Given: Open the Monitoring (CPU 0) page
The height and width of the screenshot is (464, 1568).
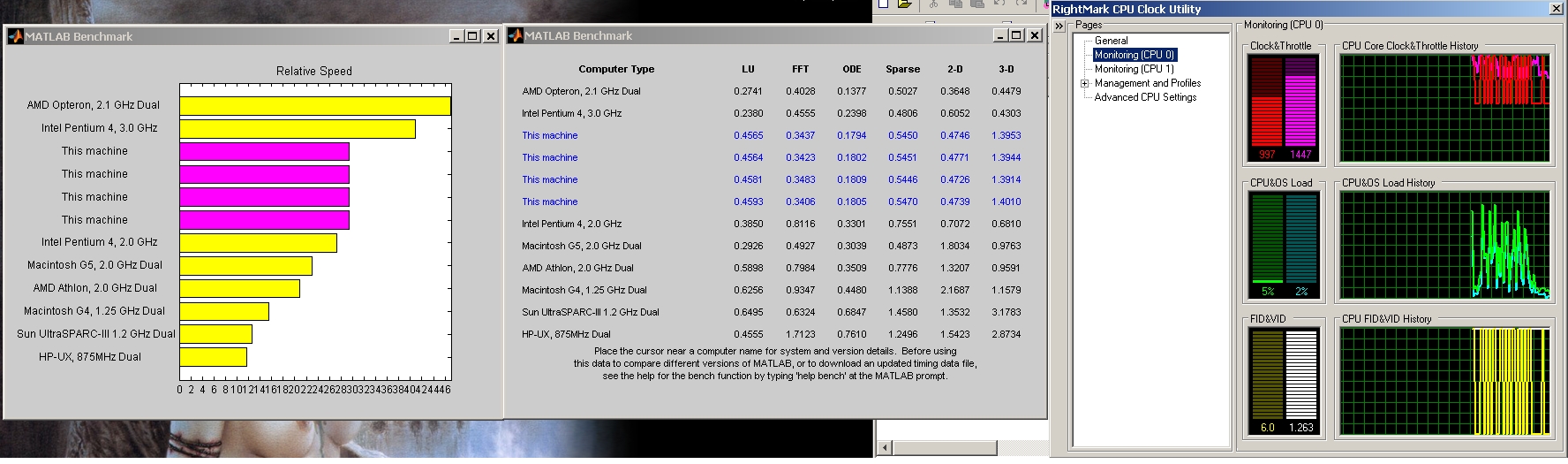Looking at the screenshot, I should pos(1135,55).
